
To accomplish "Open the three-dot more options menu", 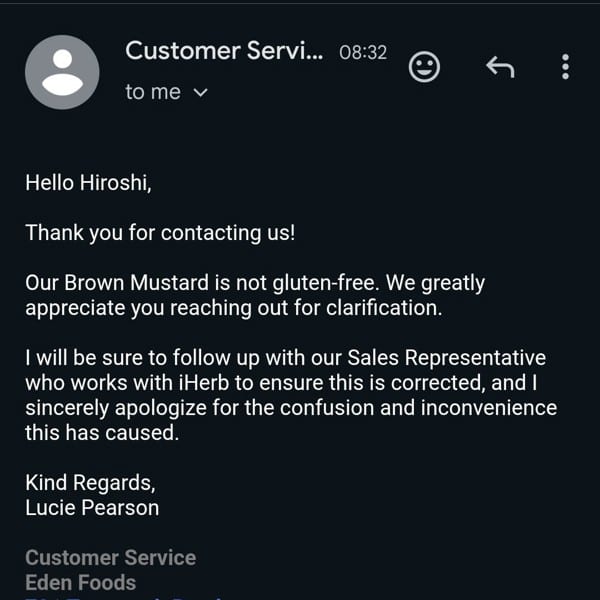I will pos(565,67).
